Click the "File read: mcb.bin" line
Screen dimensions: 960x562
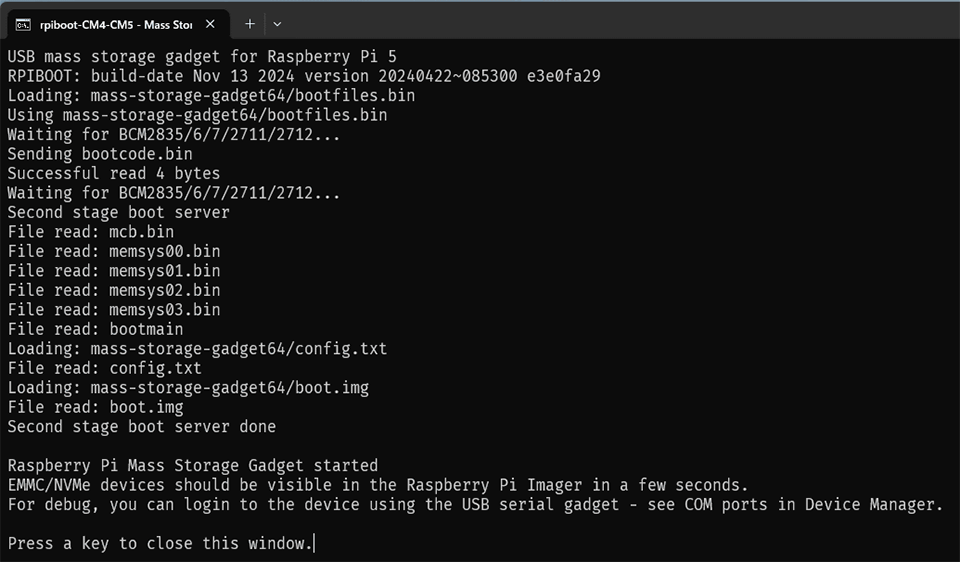point(90,232)
